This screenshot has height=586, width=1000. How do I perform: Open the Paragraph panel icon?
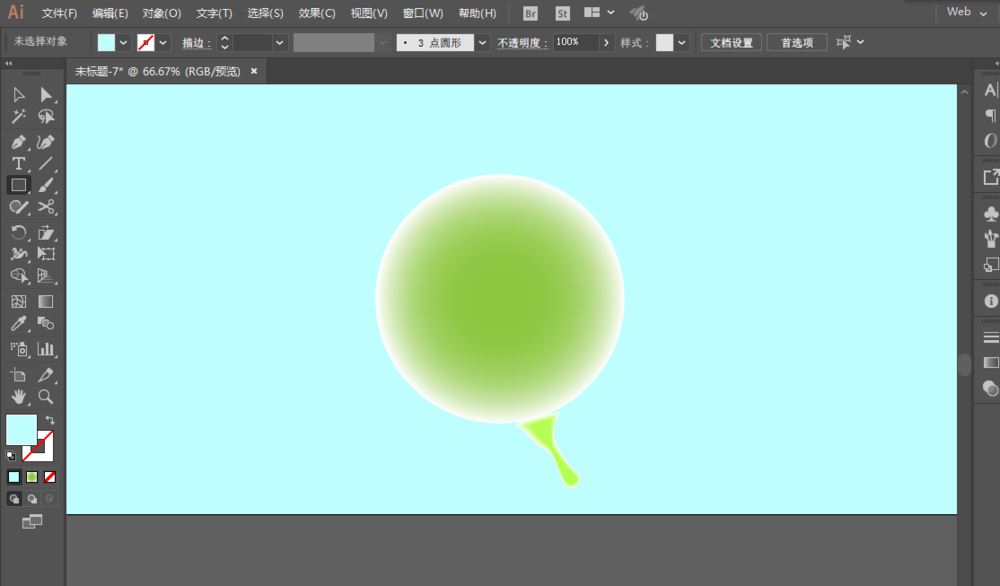988,115
